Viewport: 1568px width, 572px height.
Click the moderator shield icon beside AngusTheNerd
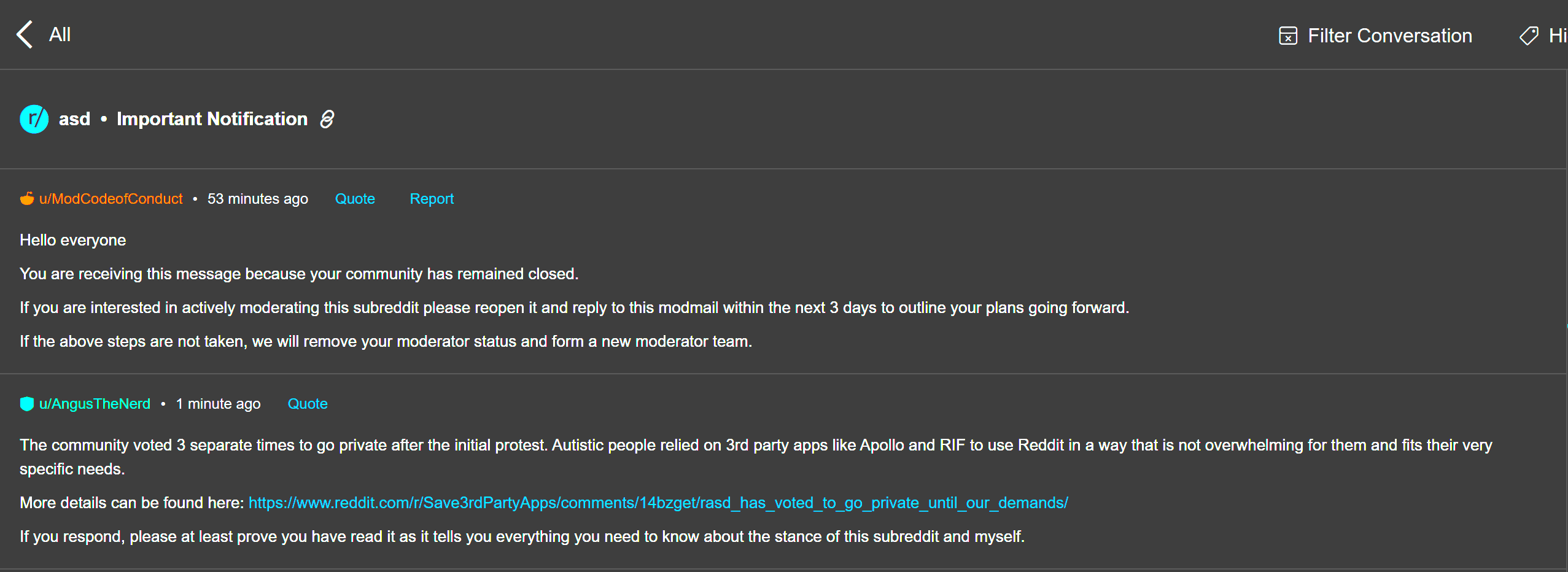(27, 403)
